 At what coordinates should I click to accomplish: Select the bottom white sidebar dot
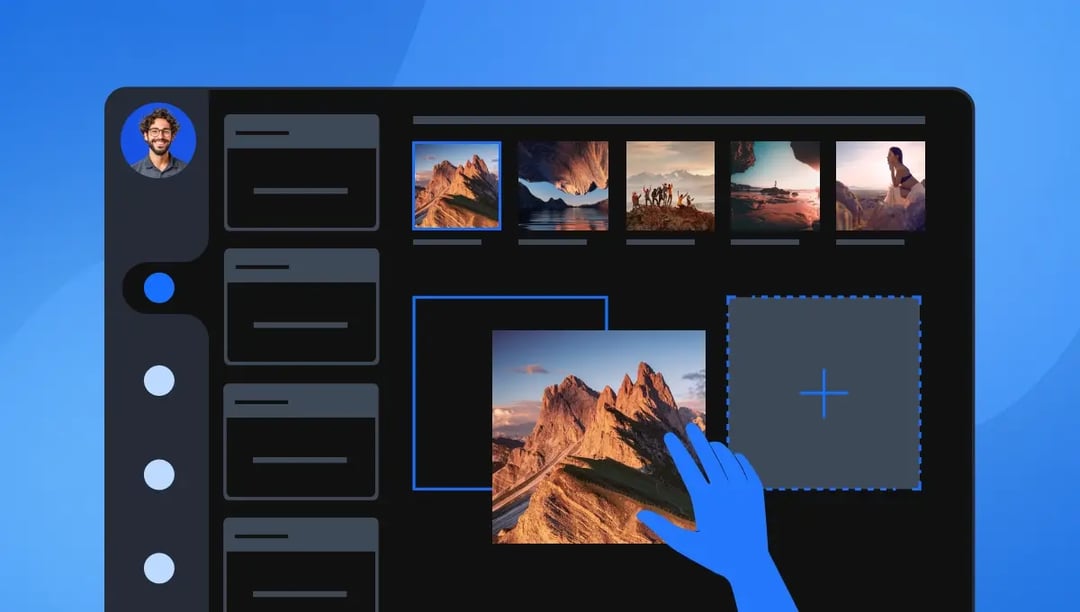coord(159,568)
